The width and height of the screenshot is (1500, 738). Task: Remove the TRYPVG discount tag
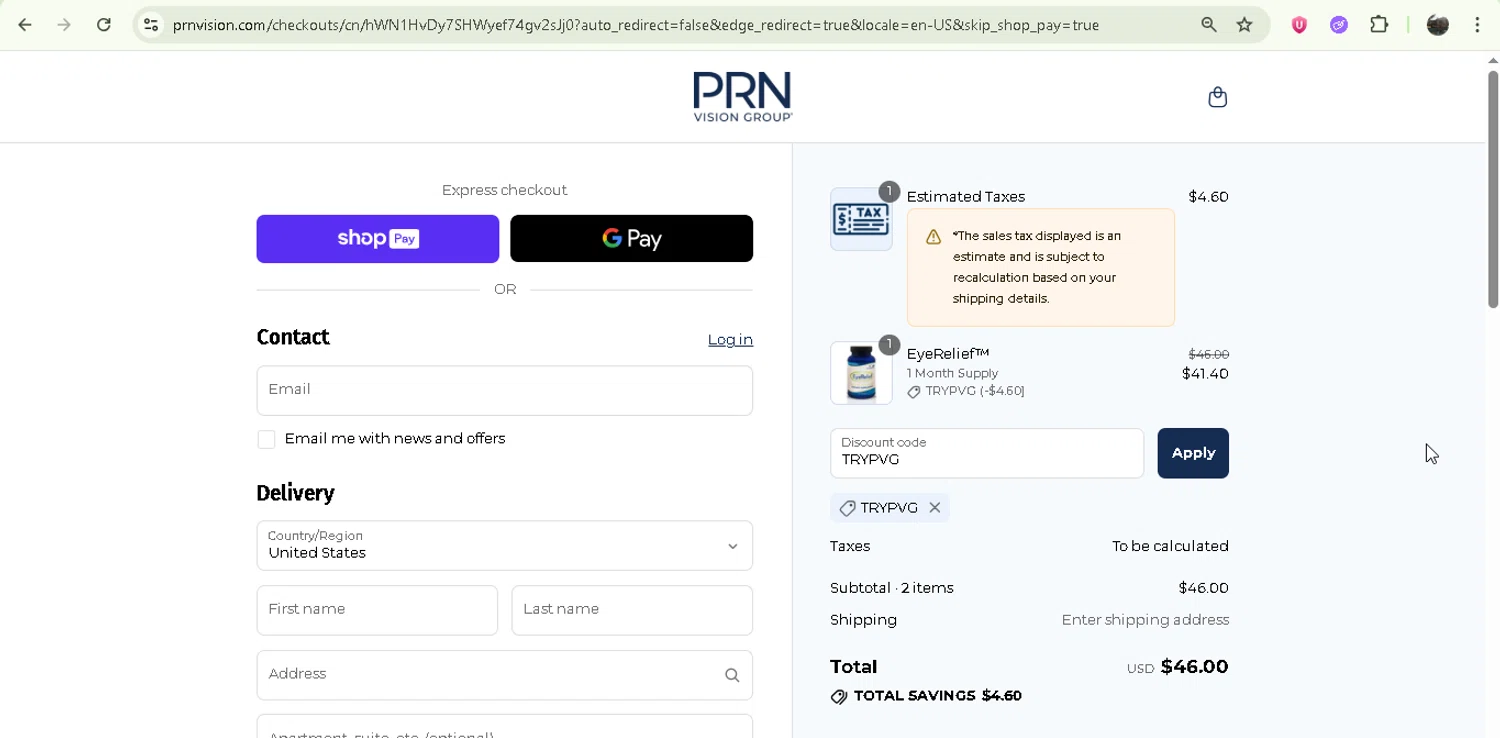935,508
